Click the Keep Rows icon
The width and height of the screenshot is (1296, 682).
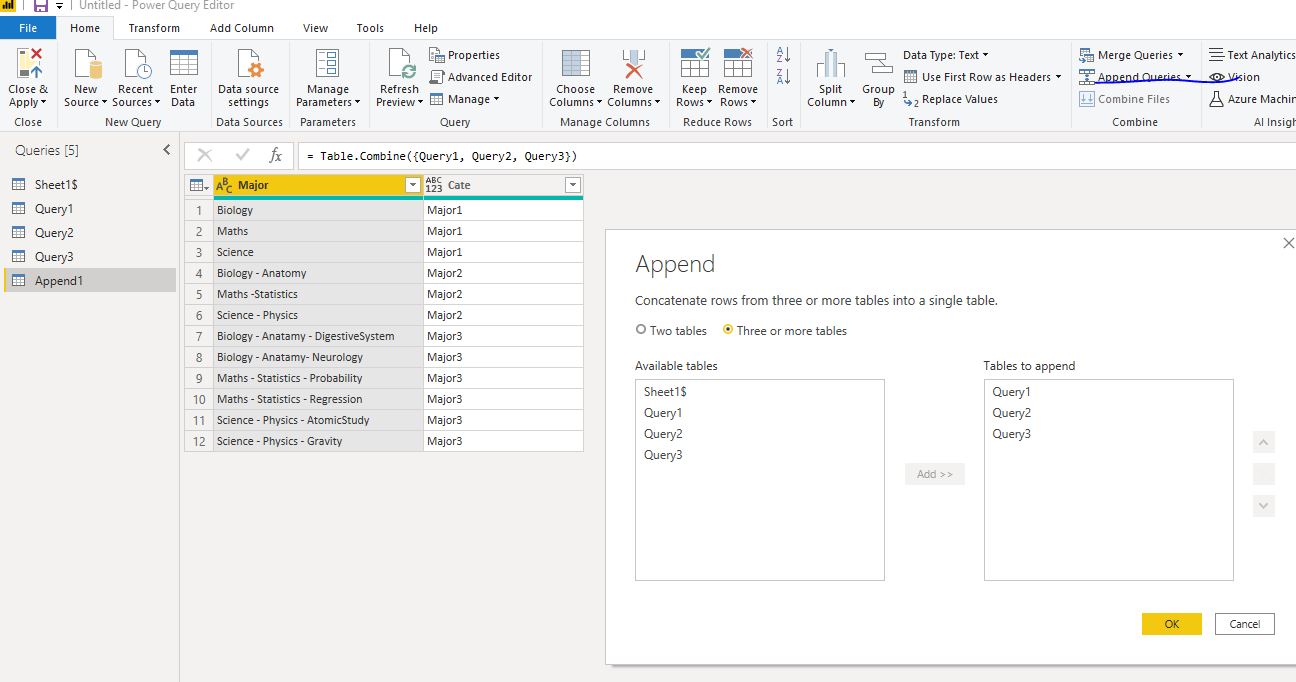click(x=694, y=63)
